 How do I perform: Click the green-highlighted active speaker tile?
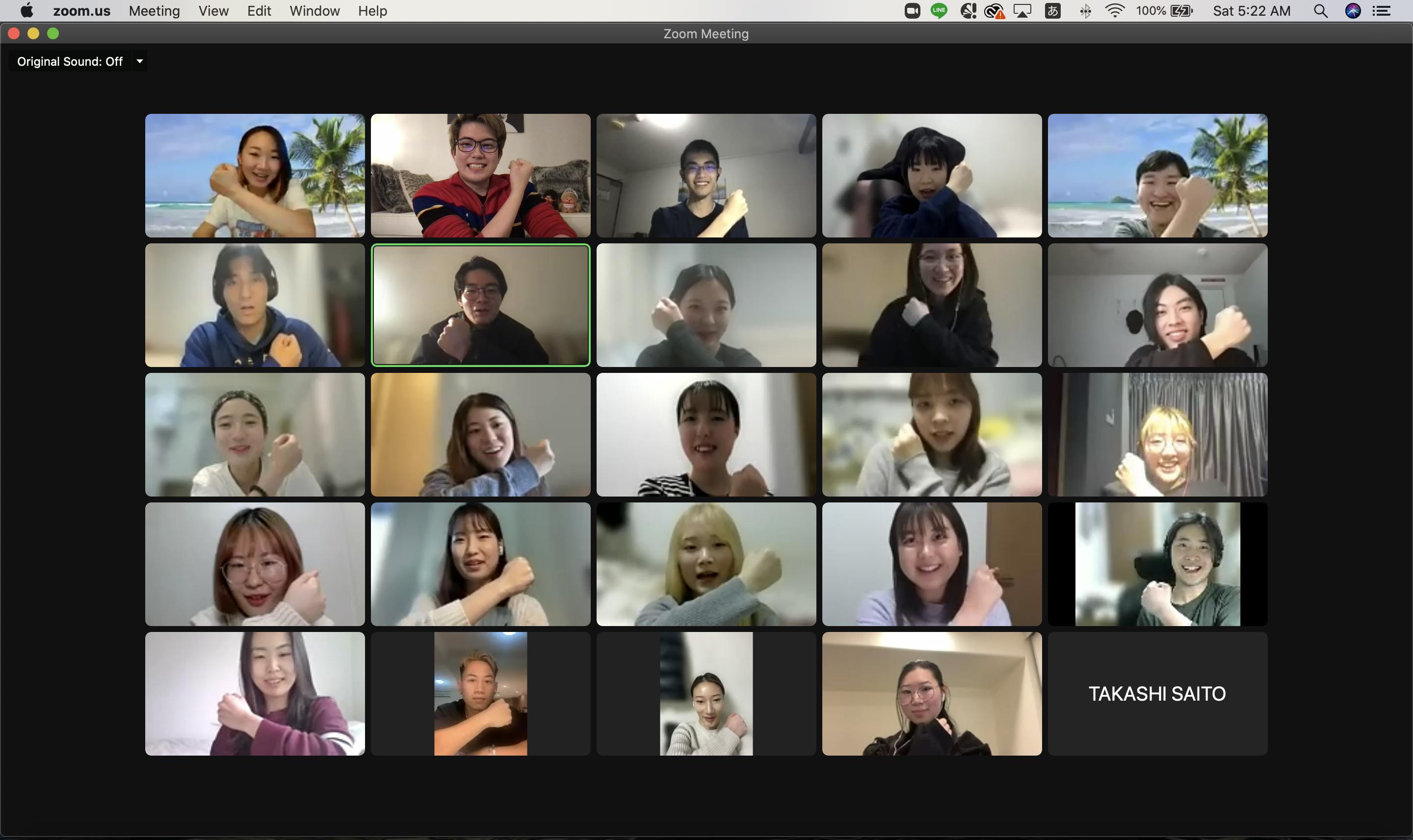(480, 305)
